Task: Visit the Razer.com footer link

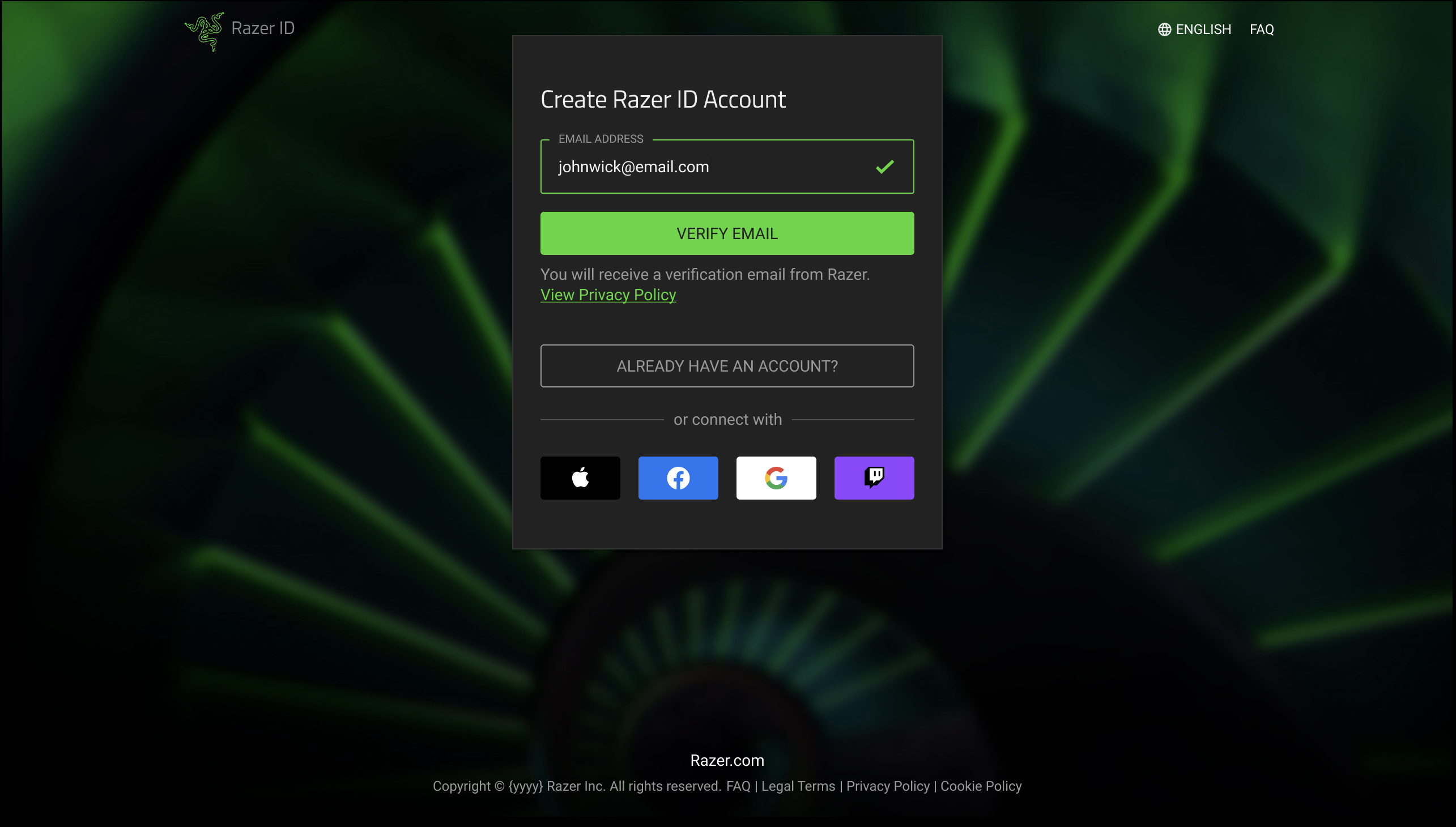Action: pyautogui.click(x=727, y=760)
